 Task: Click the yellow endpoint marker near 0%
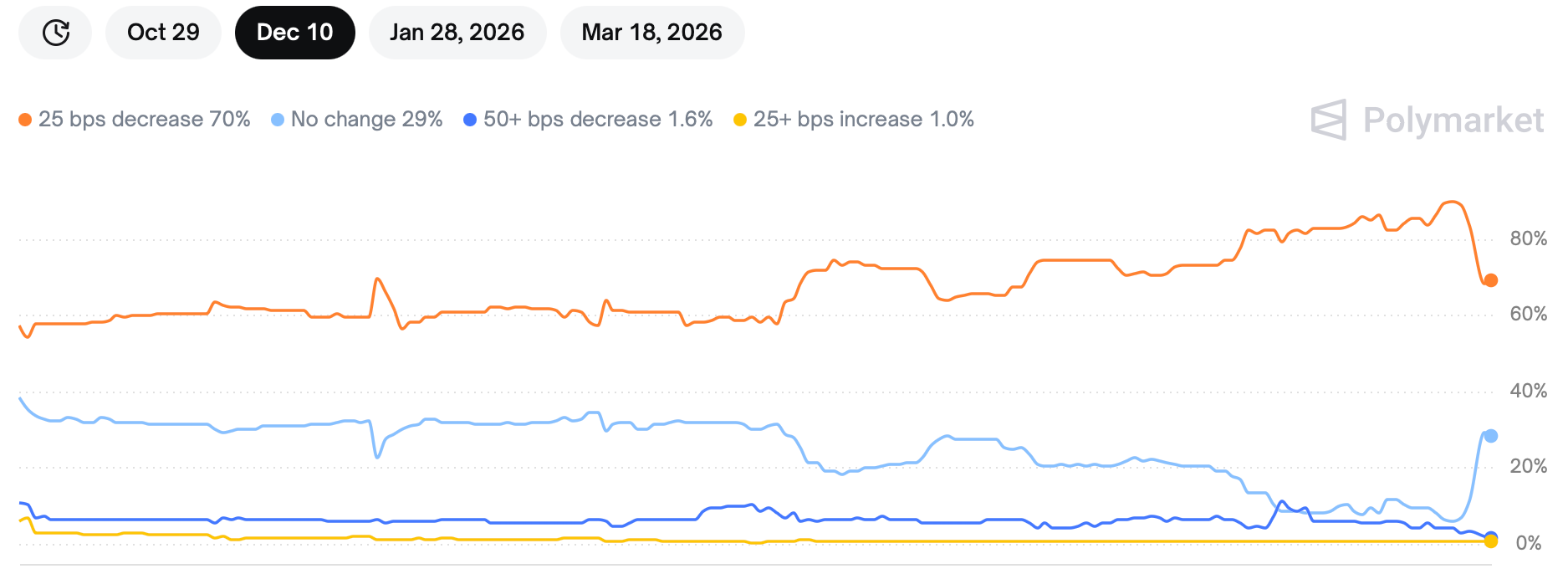click(1490, 542)
